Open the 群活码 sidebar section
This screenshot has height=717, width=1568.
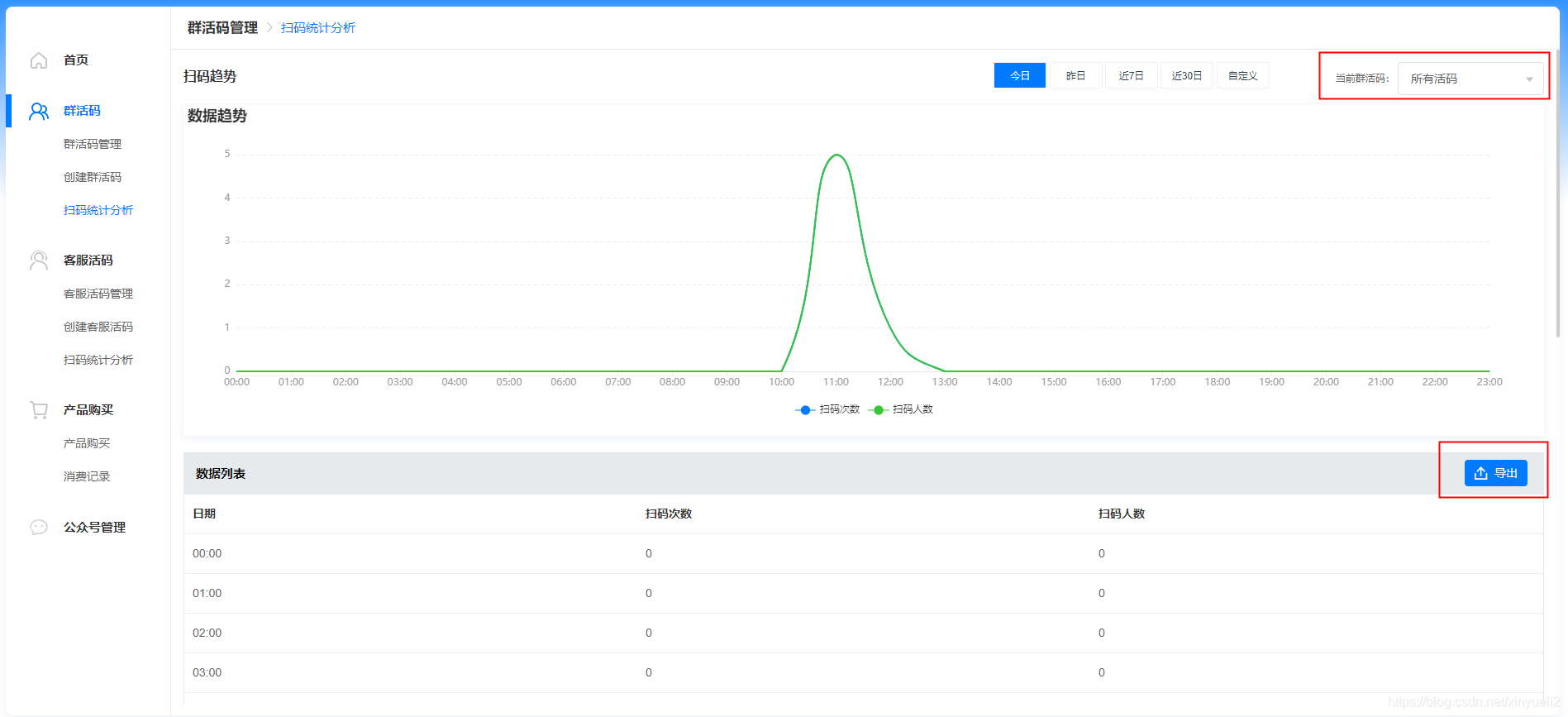[82, 111]
